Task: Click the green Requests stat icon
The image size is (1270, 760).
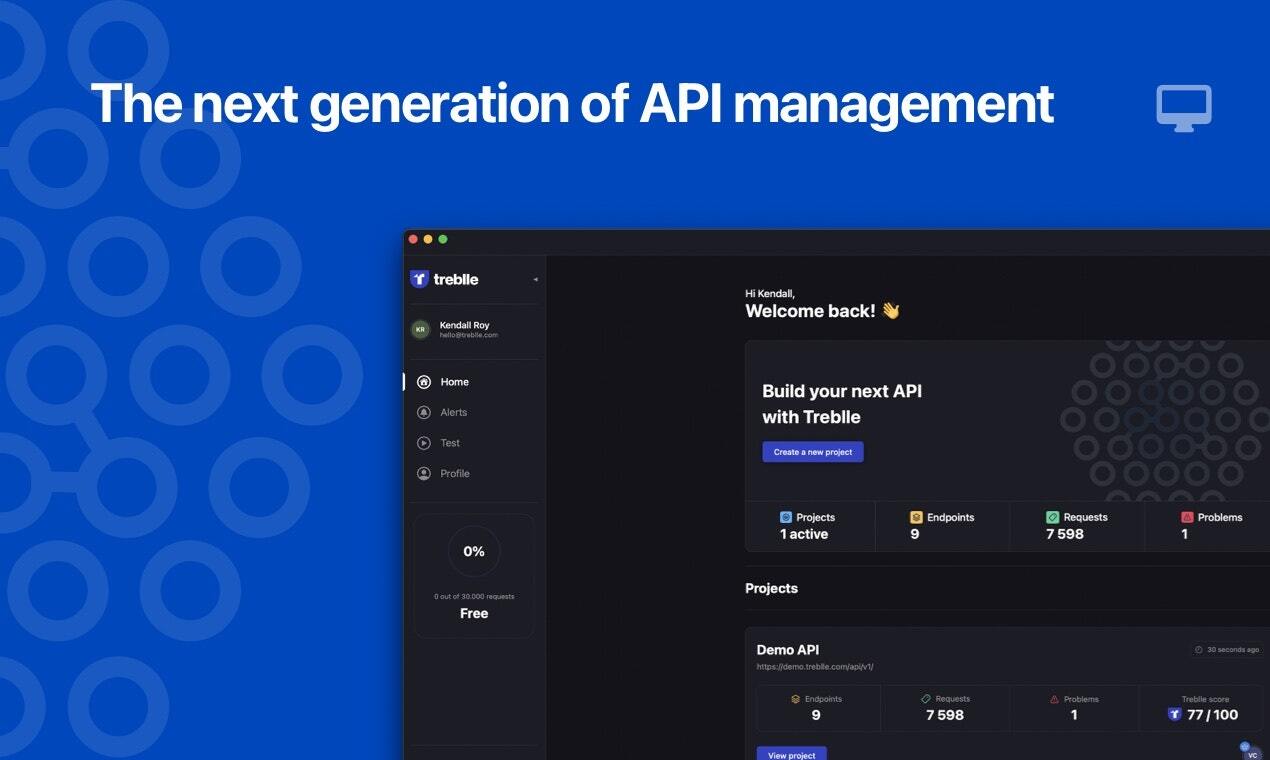Action: [1052, 517]
